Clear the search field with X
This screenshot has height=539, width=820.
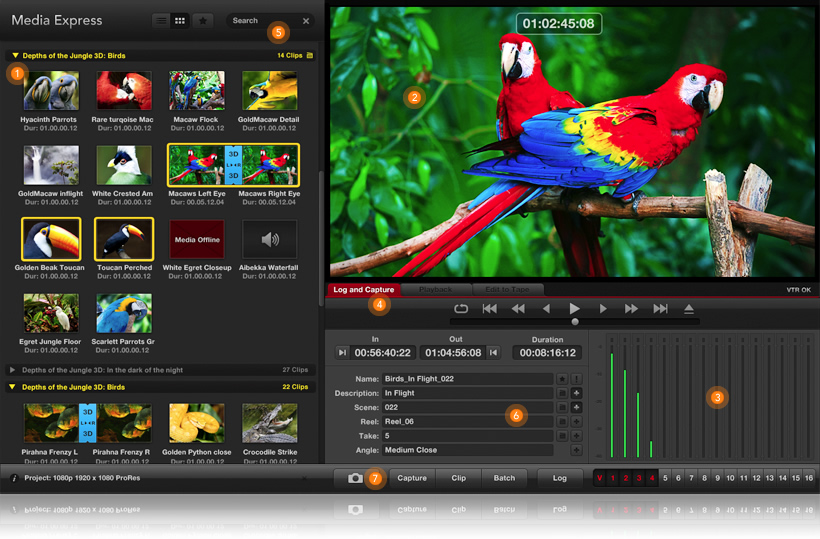(306, 21)
